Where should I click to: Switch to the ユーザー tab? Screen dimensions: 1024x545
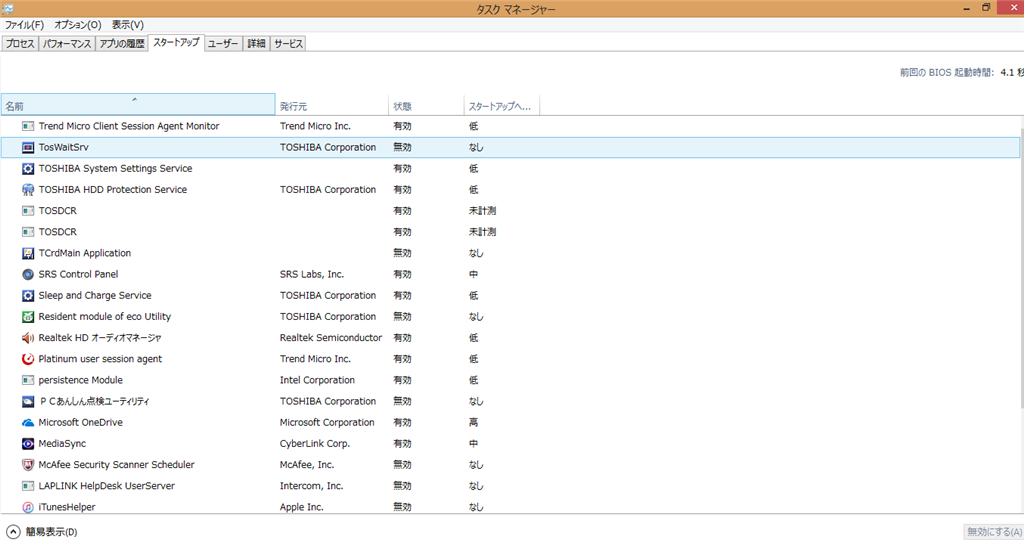coord(223,44)
